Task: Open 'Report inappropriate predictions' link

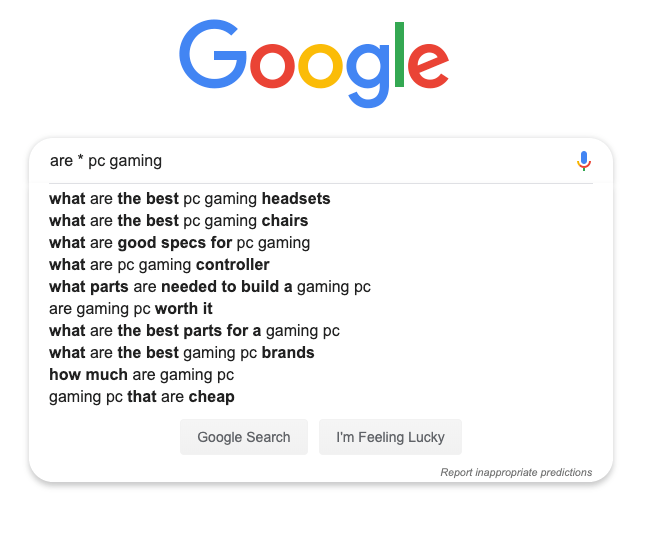Action: coord(516,472)
